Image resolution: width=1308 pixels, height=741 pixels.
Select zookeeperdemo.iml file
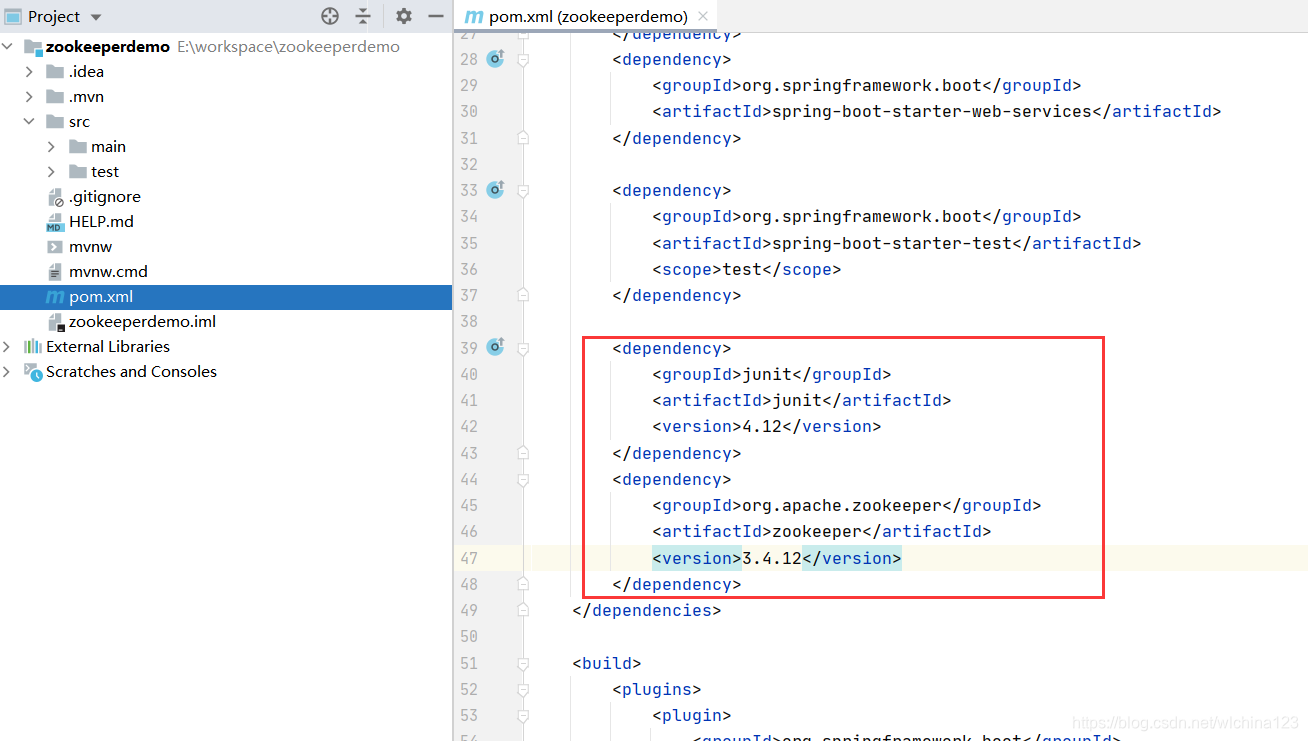pyautogui.click(x=142, y=322)
